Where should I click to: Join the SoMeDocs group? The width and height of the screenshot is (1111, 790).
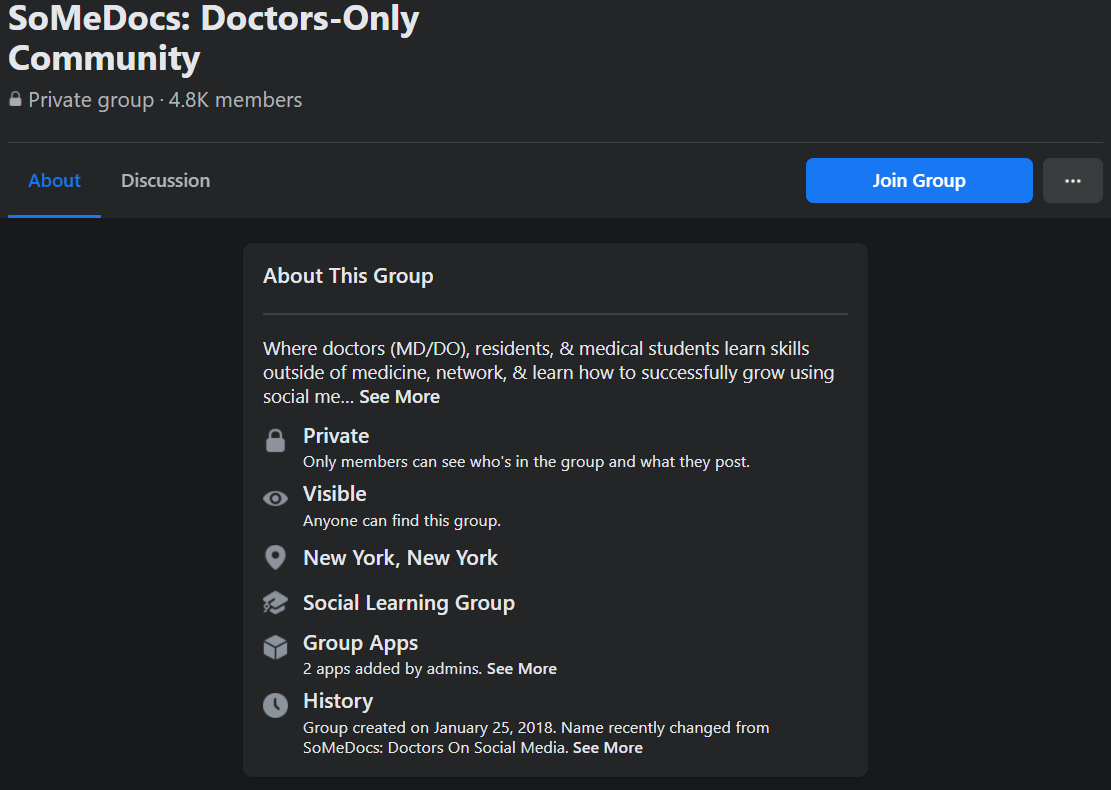918,180
